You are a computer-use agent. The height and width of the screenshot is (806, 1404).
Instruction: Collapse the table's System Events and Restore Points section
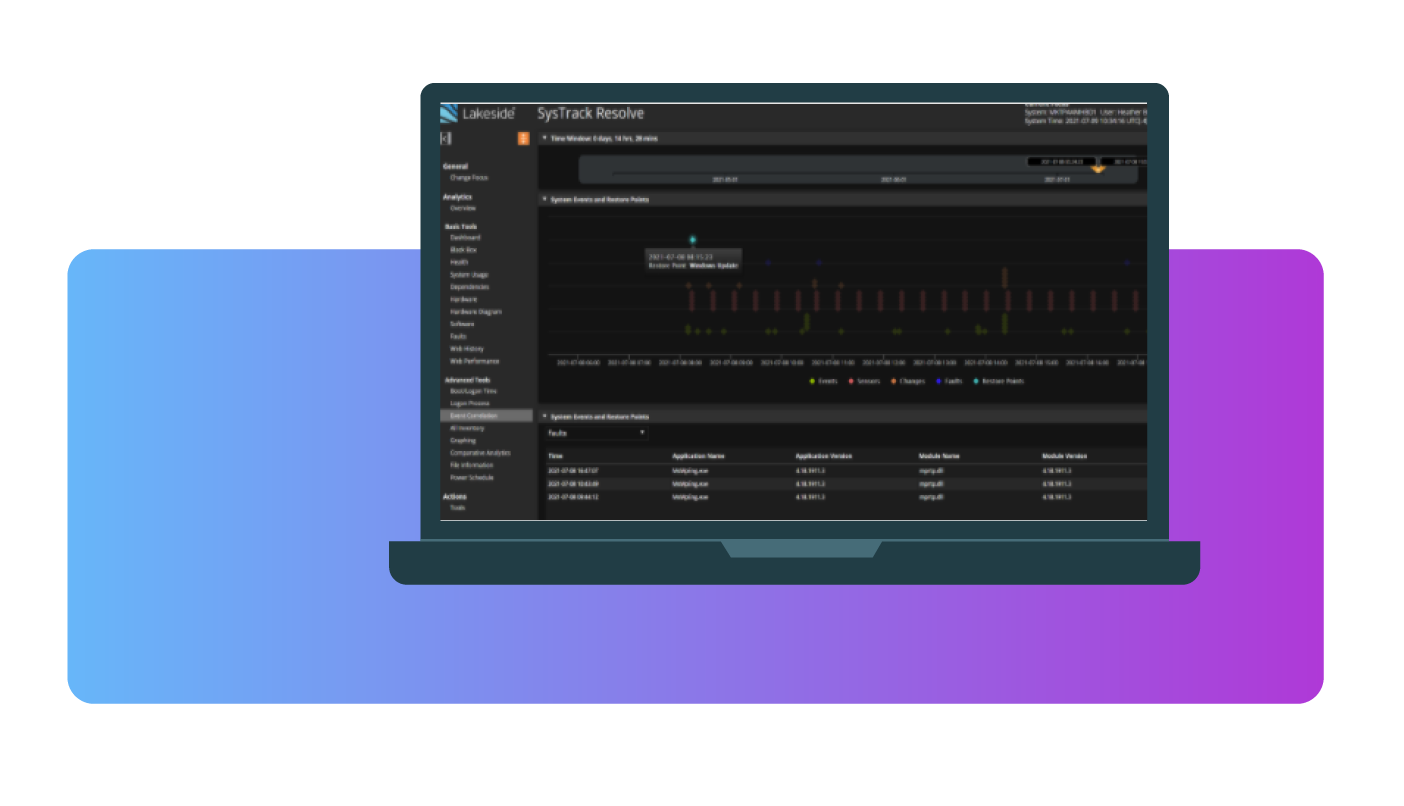tap(544, 416)
